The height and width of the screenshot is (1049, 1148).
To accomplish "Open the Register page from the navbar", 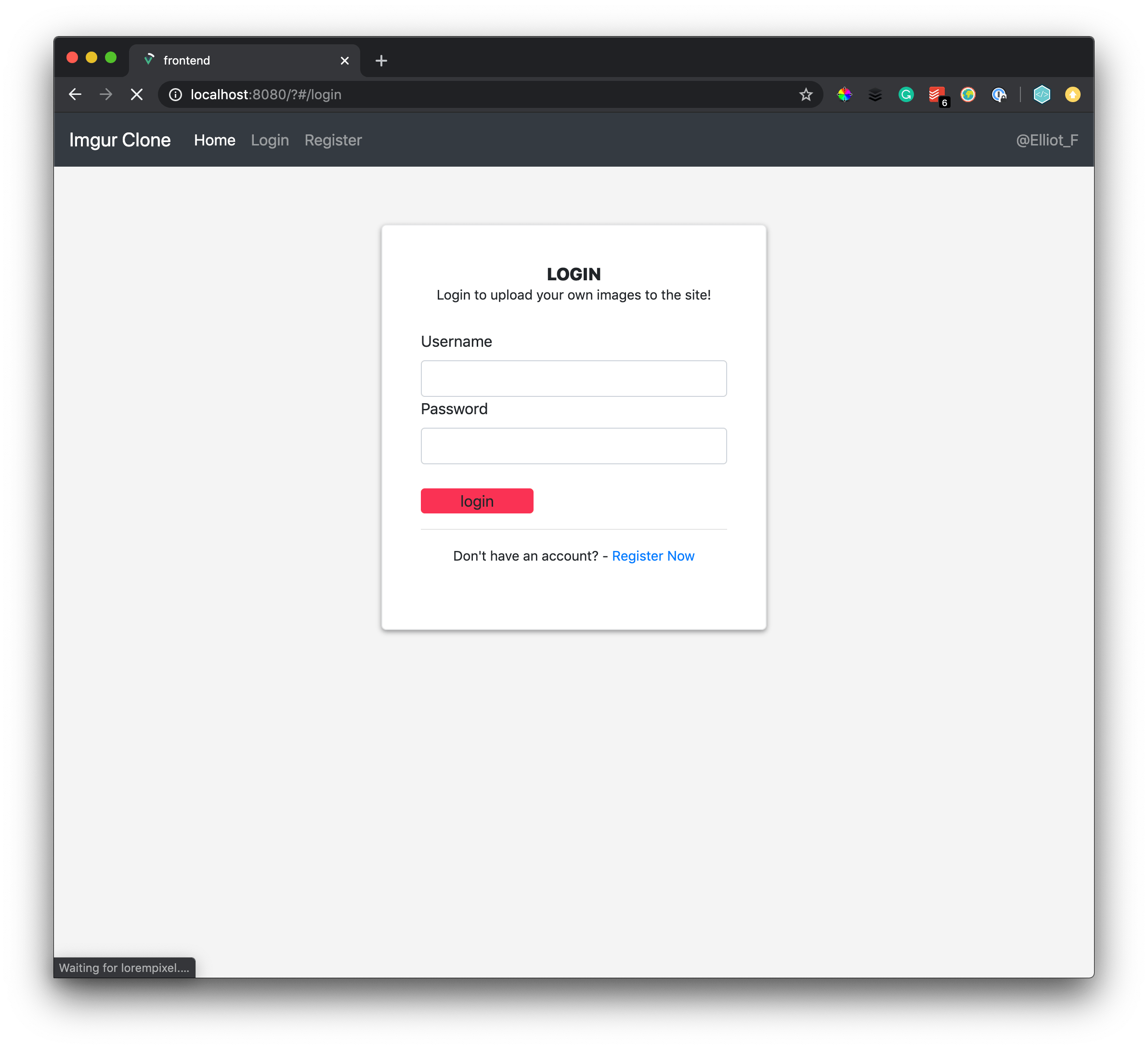I will [x=333, y=140].
